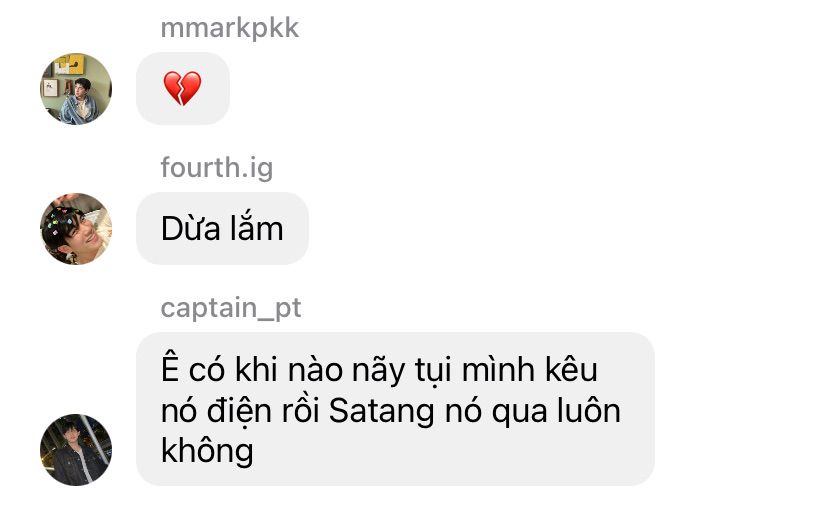Click the fourth.ig username label
This screenshot has width=828, height=515.
[217, 168]
